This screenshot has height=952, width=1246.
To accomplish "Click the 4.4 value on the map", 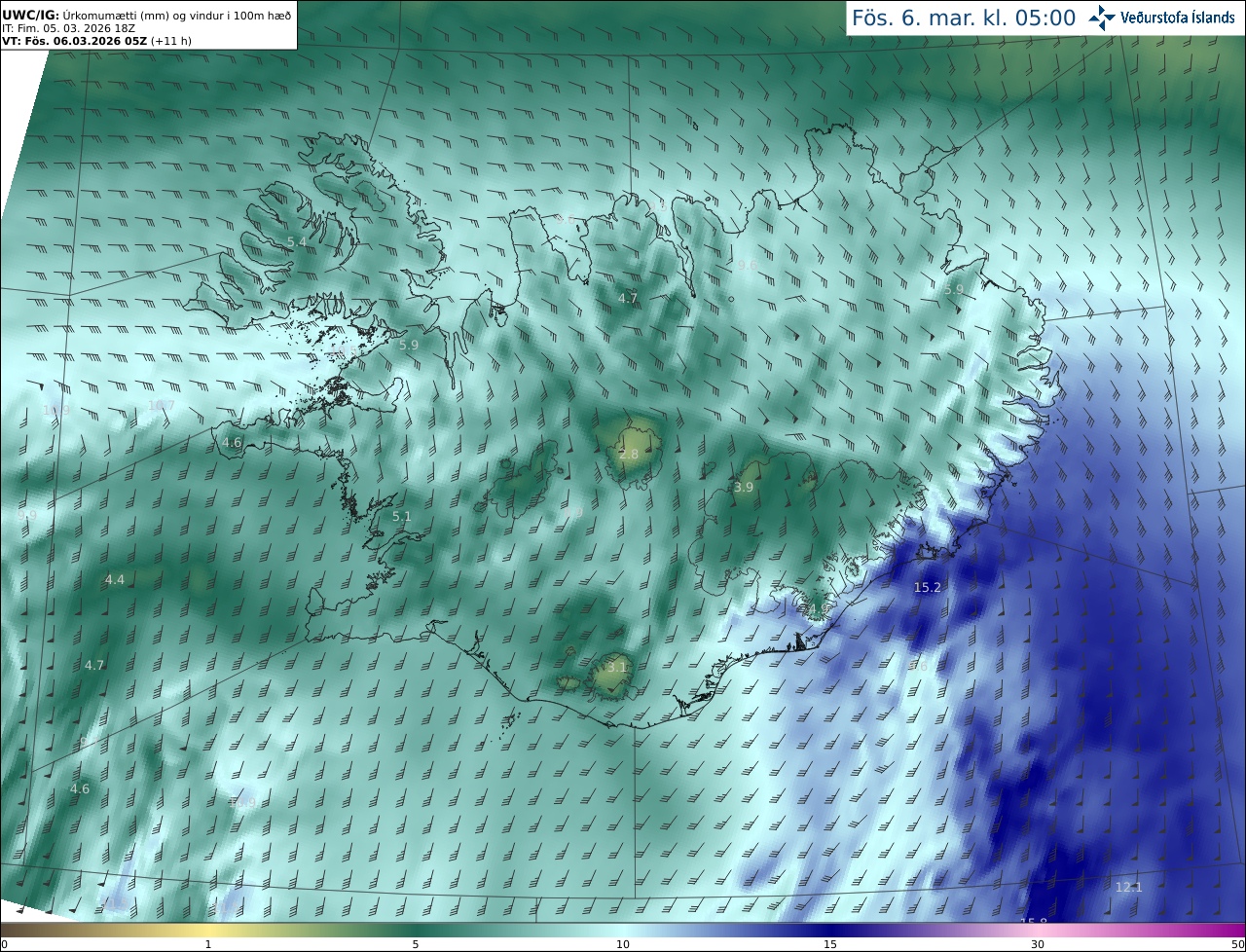I will click(x=115, y=579).
